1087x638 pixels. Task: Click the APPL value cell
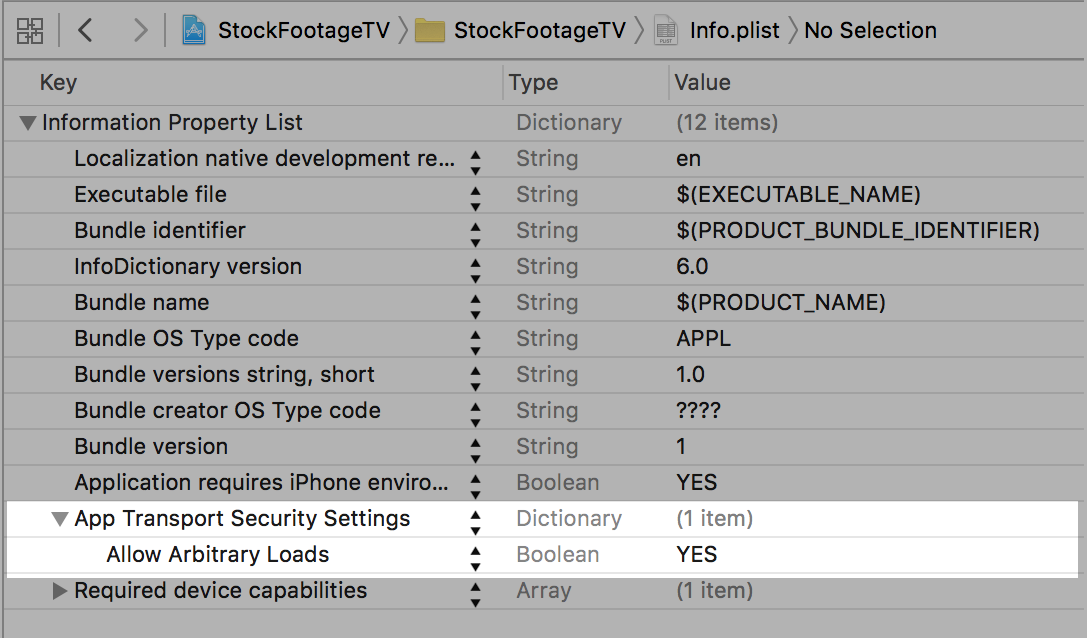704,338
